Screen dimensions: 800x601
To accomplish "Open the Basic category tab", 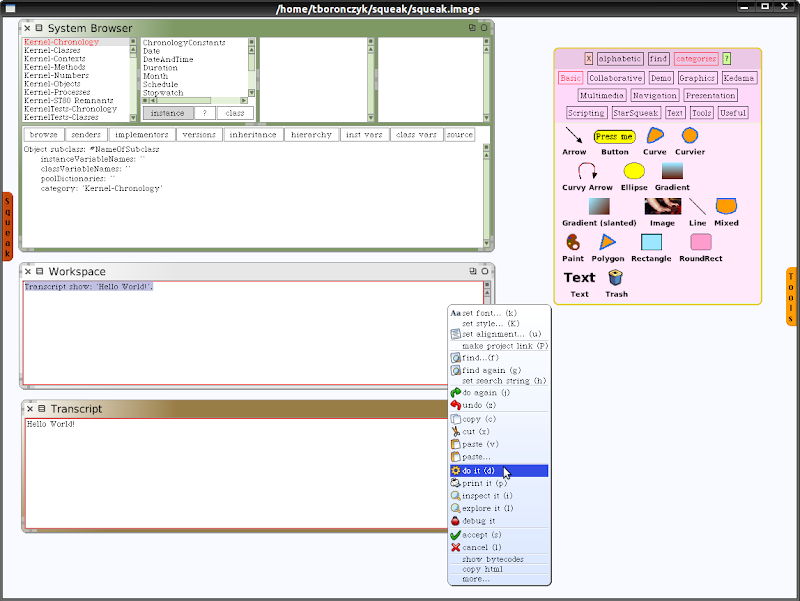I will (x=570, y=78).
